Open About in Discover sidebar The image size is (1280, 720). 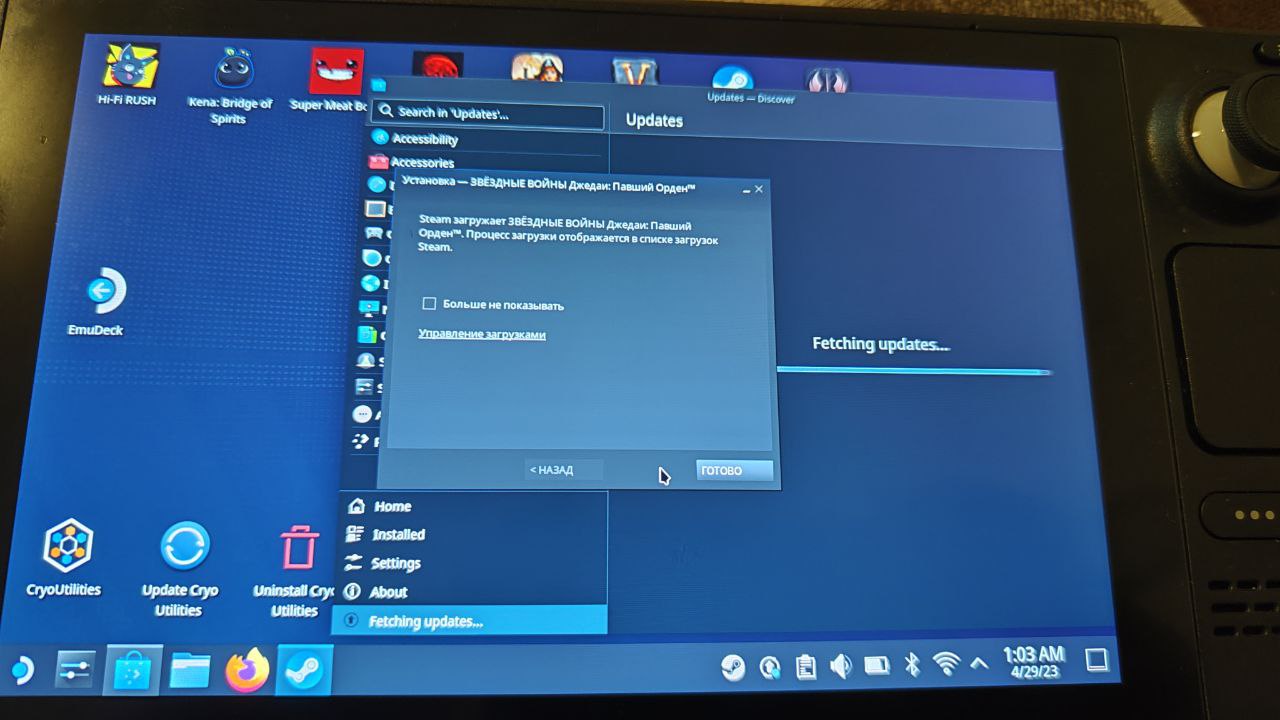(x=388, y=591)
